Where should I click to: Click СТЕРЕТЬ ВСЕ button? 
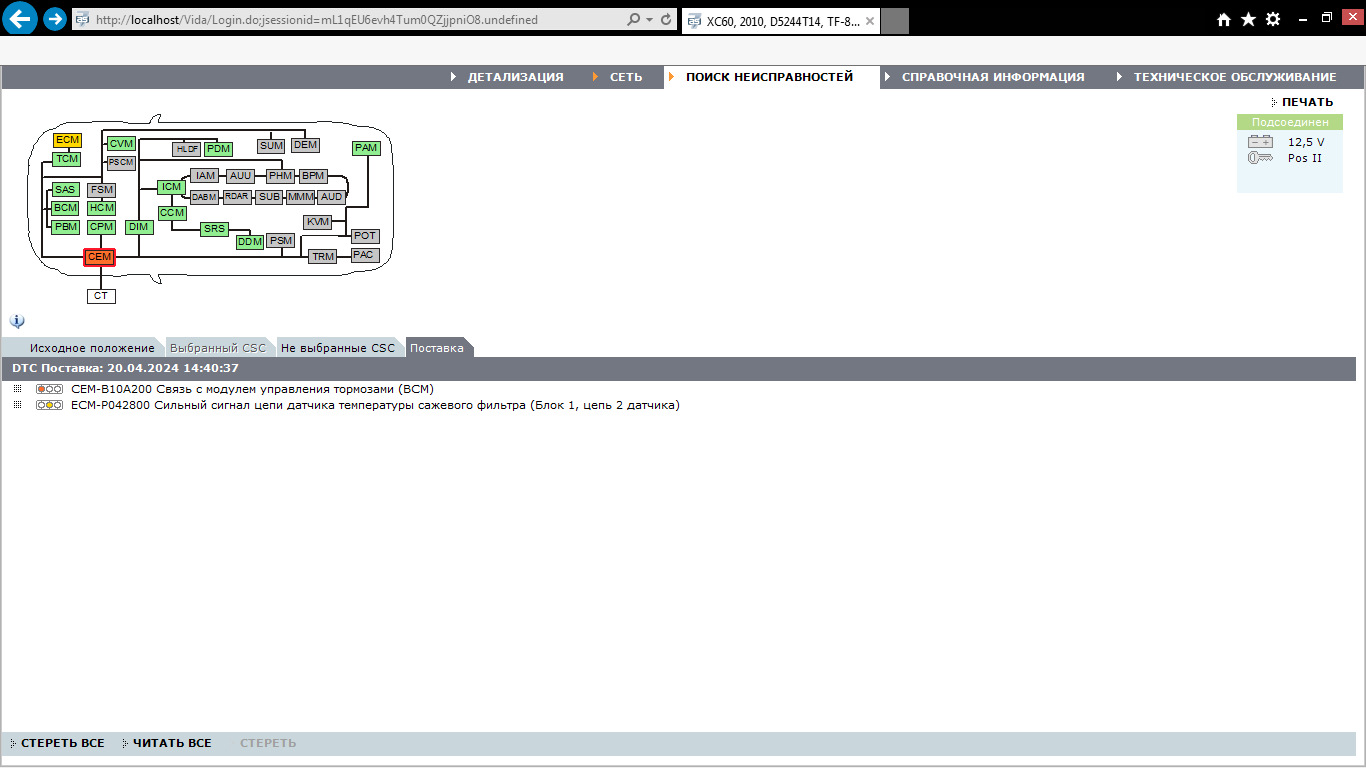pyautogui.click(x=62, y=743)
